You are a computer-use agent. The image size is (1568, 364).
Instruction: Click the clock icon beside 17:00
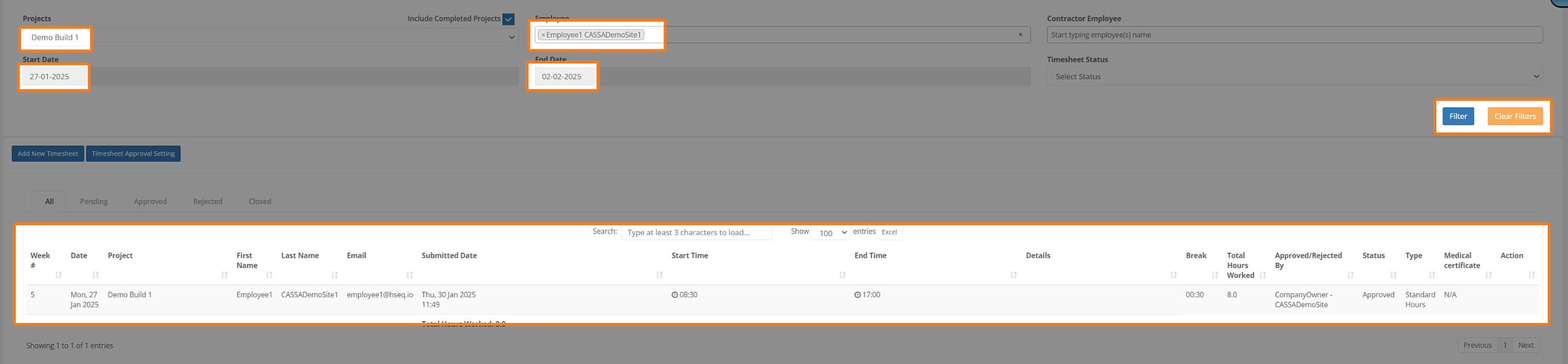click(858, 295)
